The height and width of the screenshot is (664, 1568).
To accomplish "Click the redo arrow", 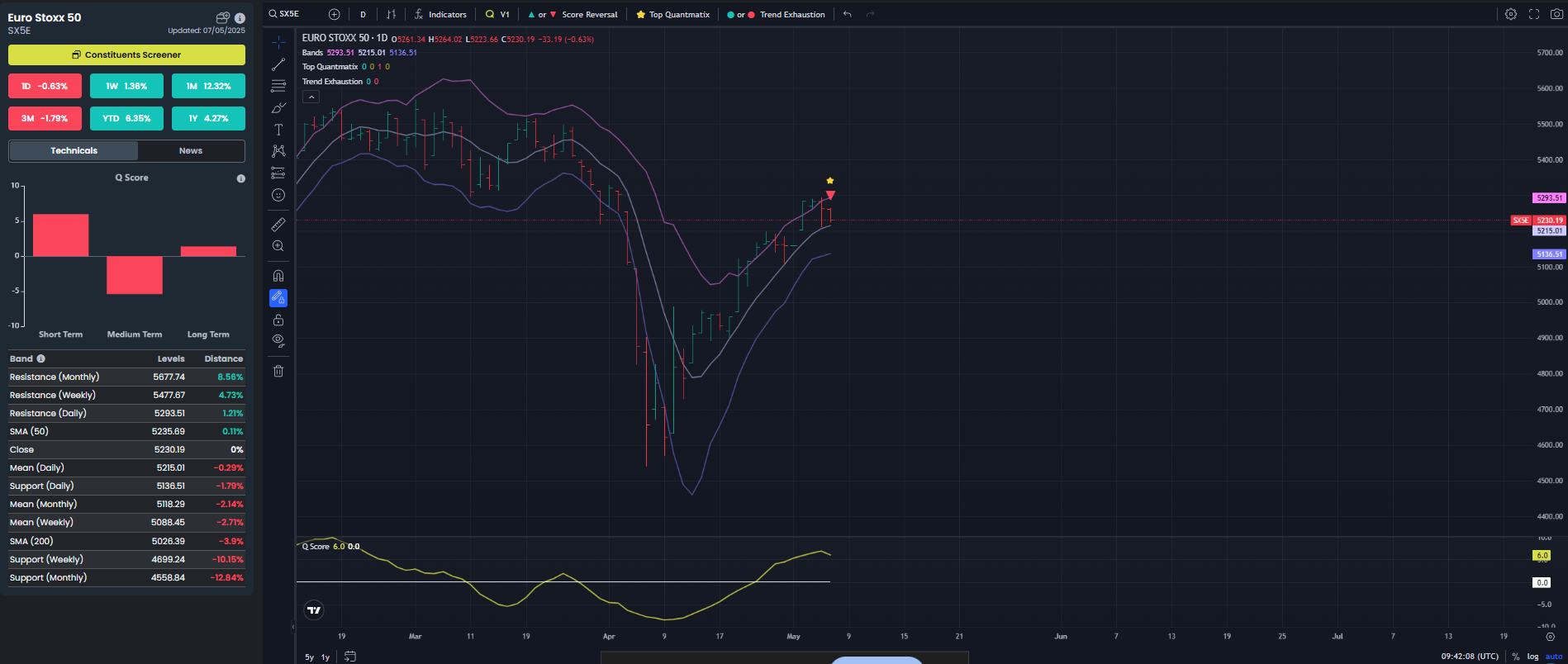I will click(x=870, y=14).
